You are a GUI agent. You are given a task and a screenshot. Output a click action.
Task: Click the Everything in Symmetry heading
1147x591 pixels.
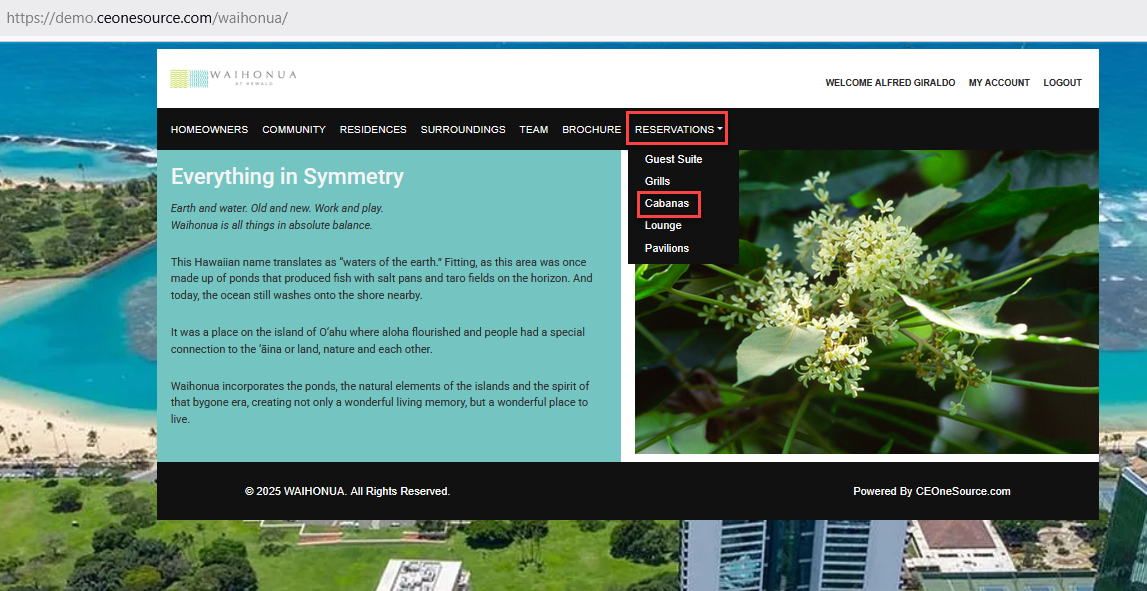pyautogui.click(x=287, y=177)
